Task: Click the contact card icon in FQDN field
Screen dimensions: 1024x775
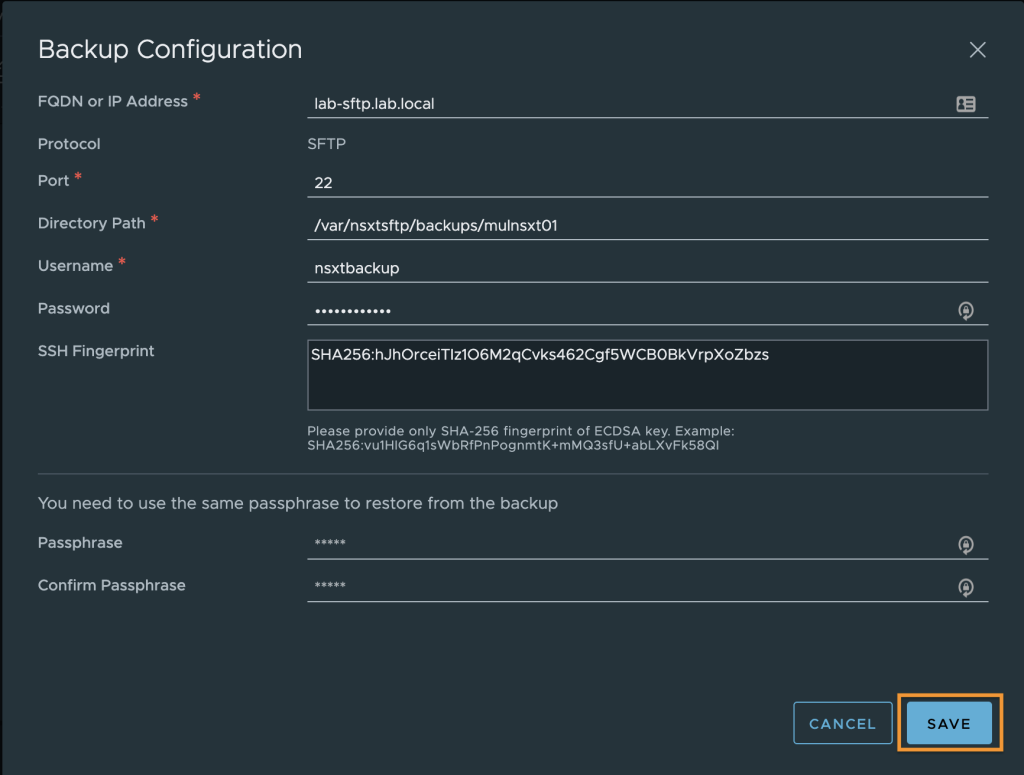Action: click(x=965, y=104)
